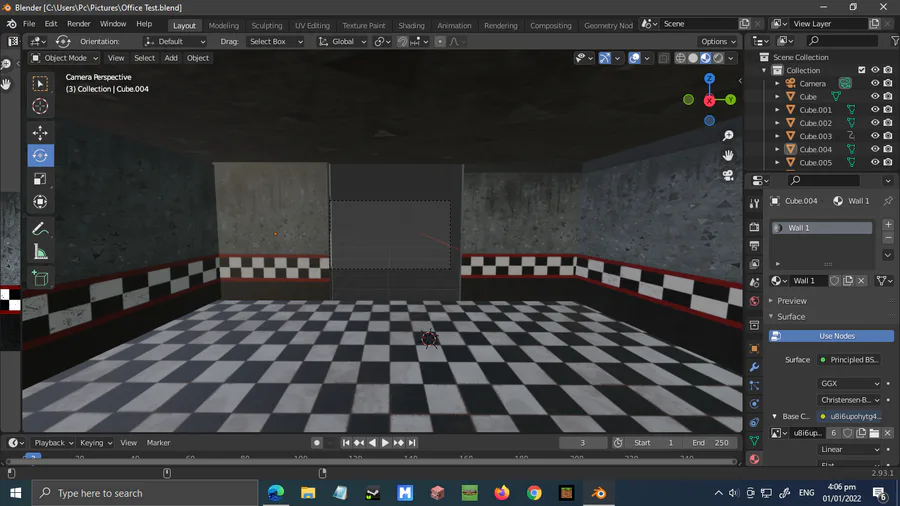Open the image file folder icon
Image resolution: width=900 pixels, height=506 pixels.
874,433
